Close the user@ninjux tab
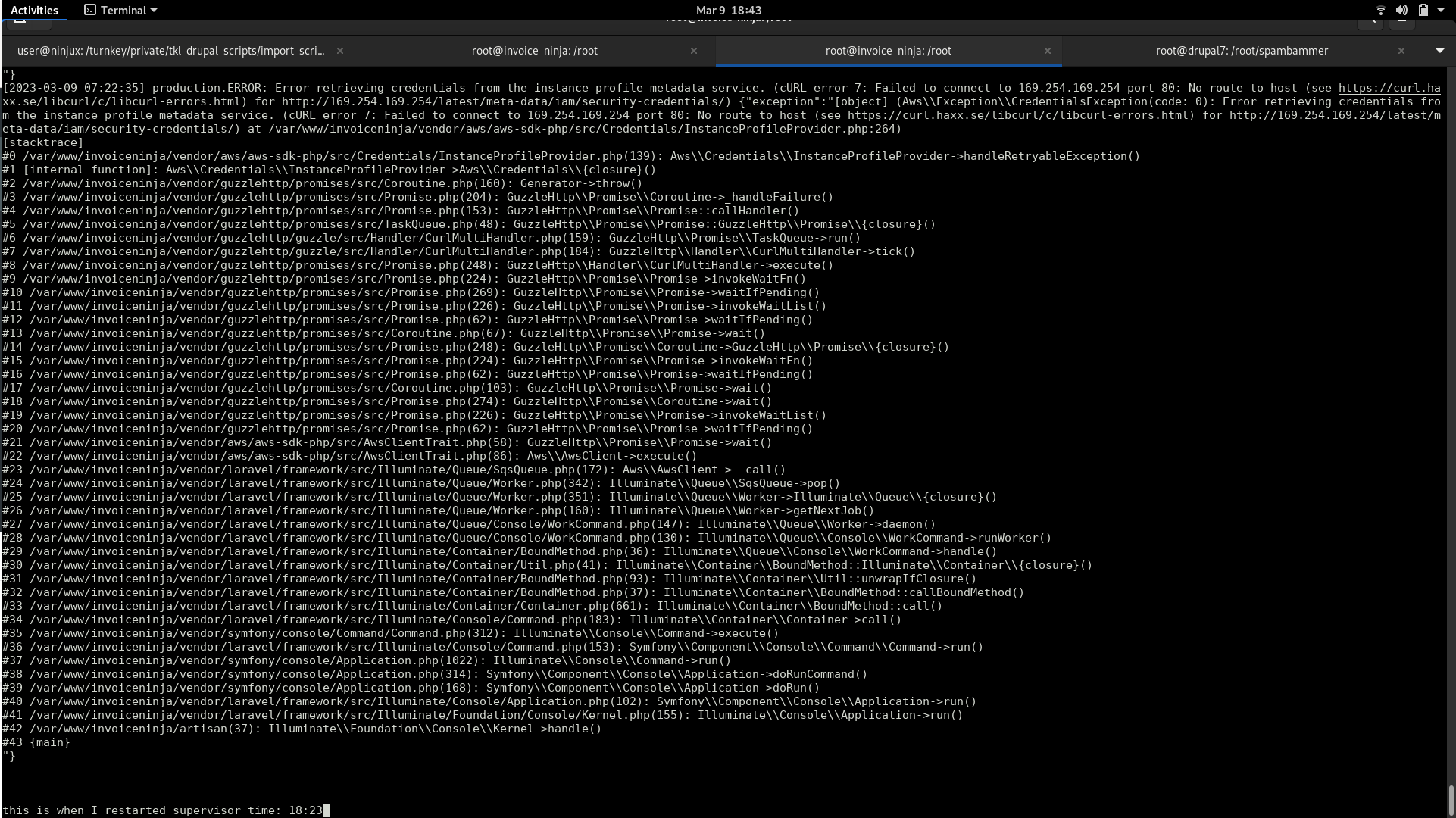This screenshot has height=818, width=1456. pyautogui.click(x=340, y=51)
